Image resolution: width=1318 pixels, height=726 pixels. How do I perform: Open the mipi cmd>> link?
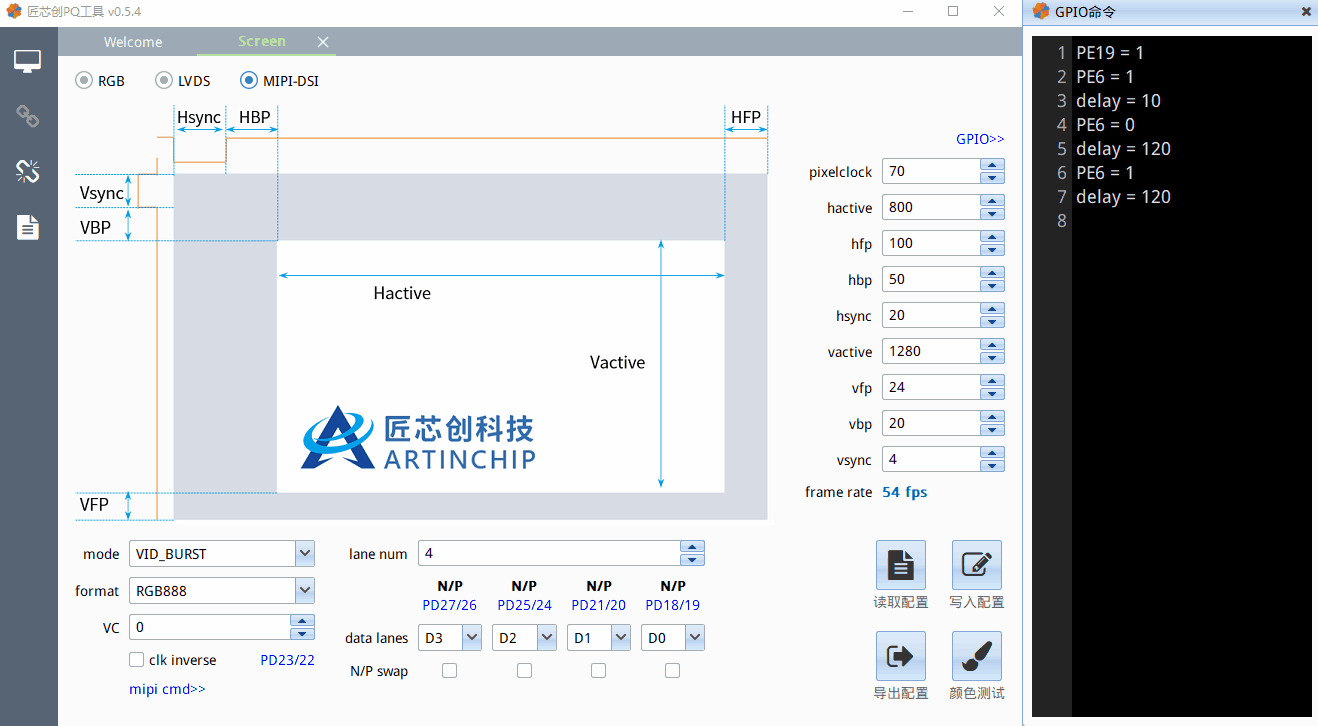tap(167, 689)
